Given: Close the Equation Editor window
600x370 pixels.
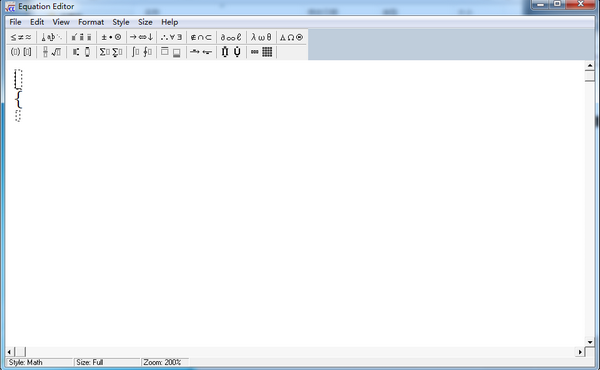Looking at the screenshot, I should [580, 4].
